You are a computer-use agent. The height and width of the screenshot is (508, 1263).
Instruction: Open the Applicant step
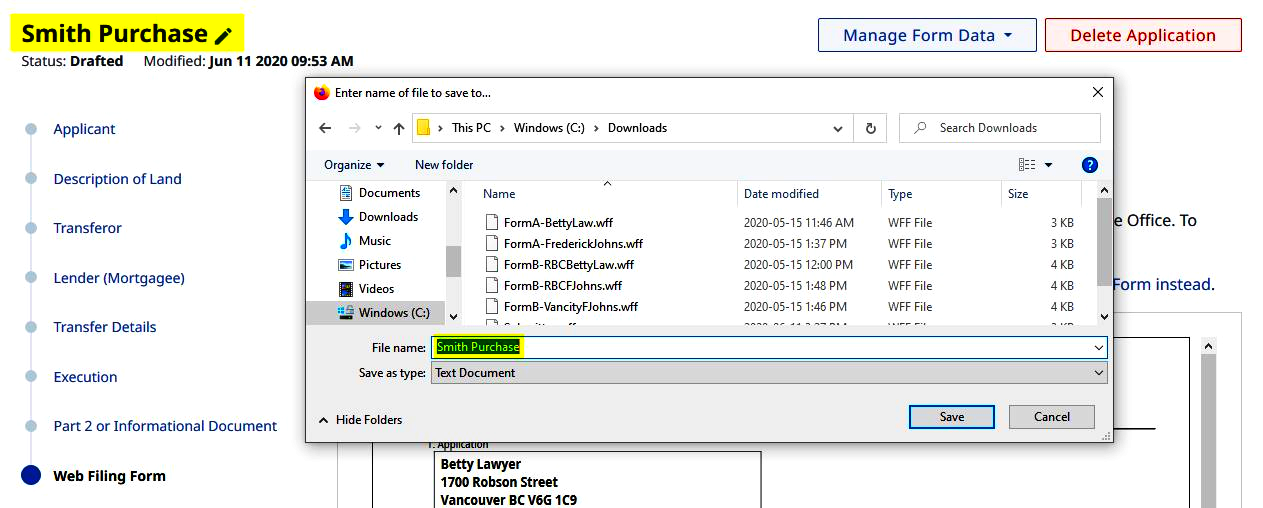click(84, 129)
